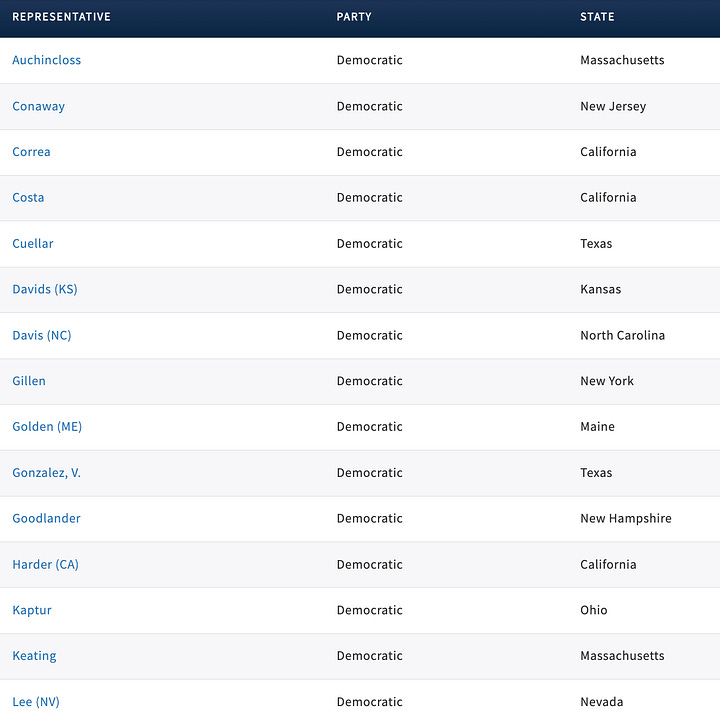720x715 pixels.
Task: Select Democratic in the Correa row
Action: pos(370,152)
